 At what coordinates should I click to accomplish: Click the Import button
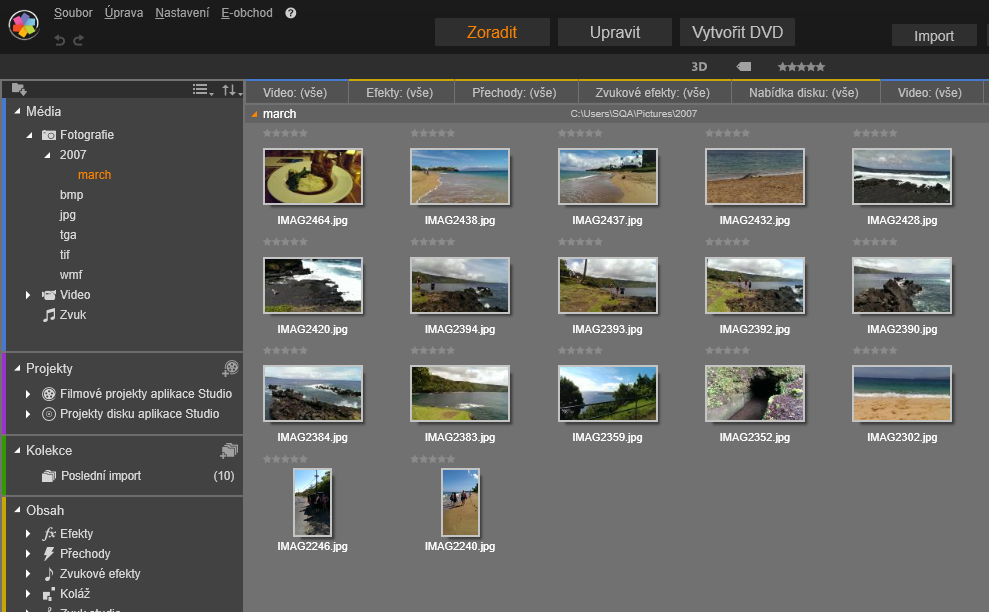(934, 36)
